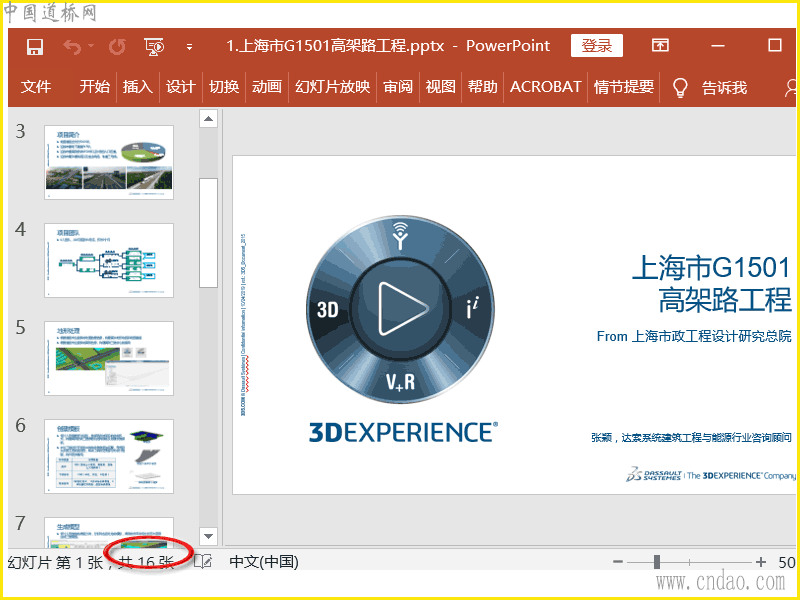Switch to the 审阅 review tab
The height and width of the screenshot is (600, 800).
[x=398, y=87]
